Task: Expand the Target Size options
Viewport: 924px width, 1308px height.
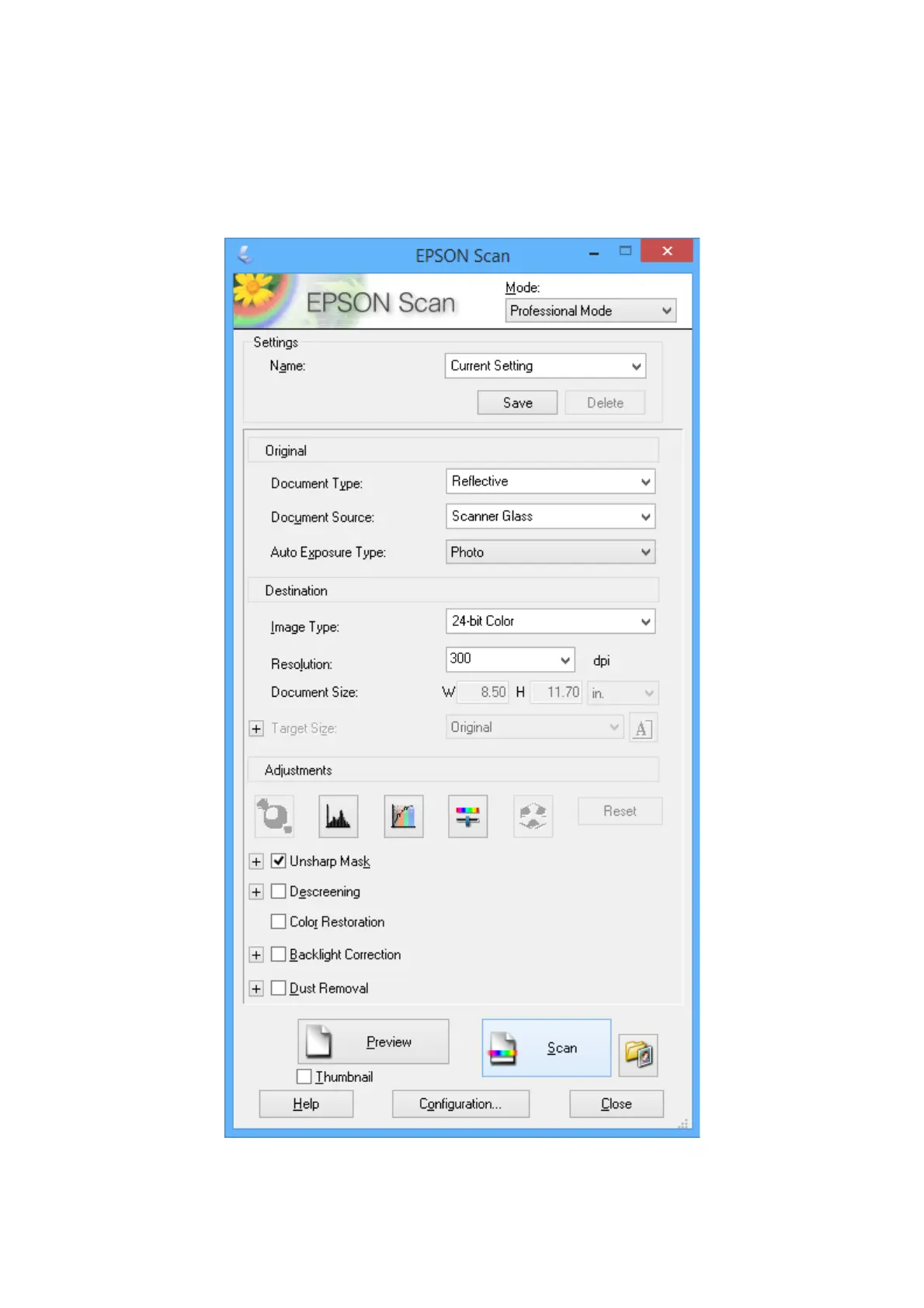Action: coord(256,729)
